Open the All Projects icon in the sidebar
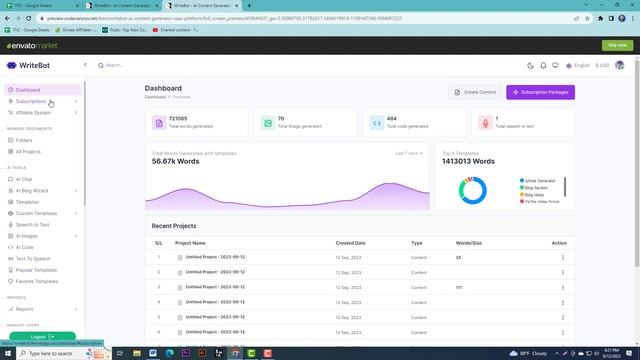Viewport: 640px width, 360px height. 11,151
